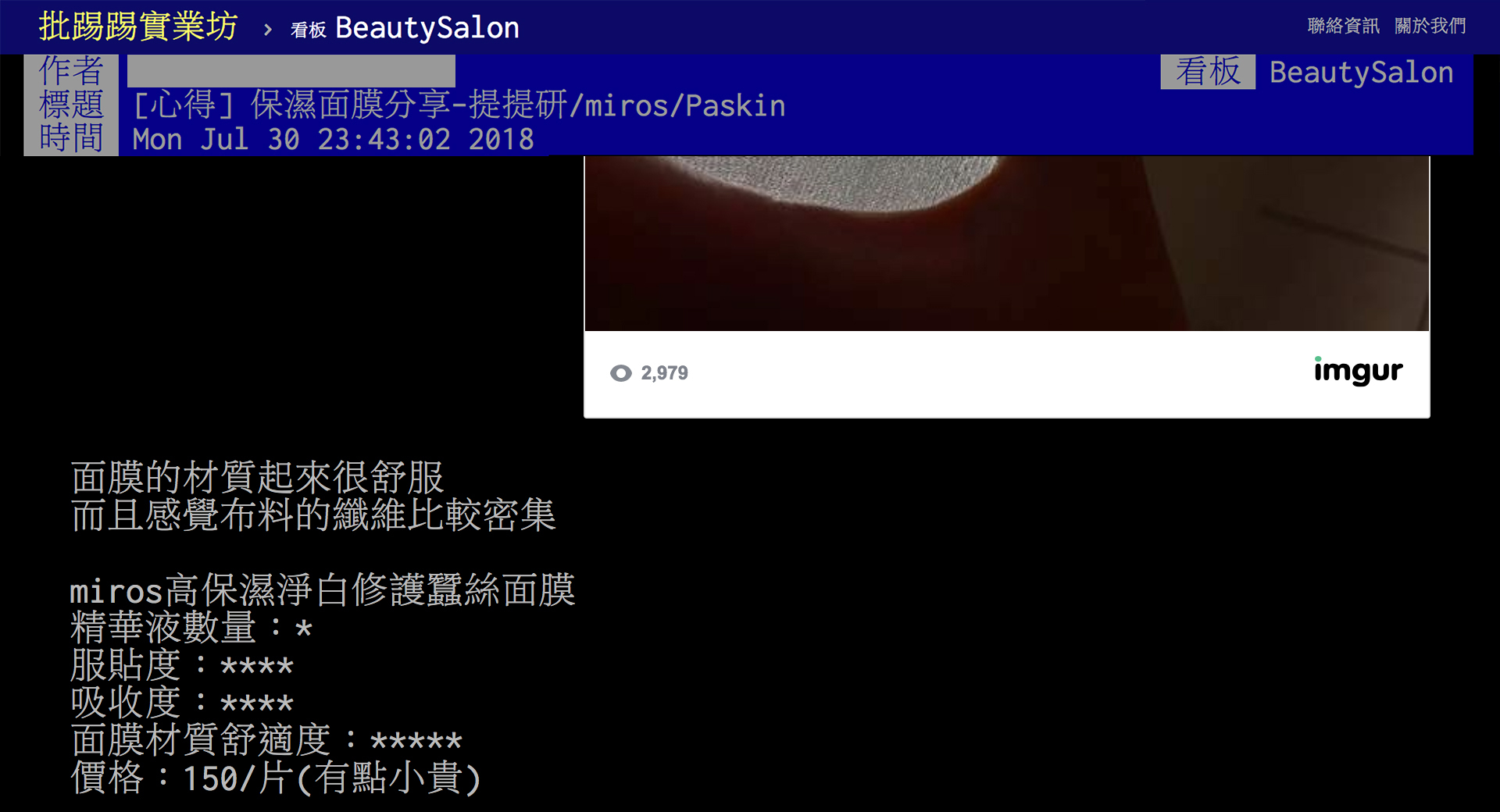Click the post timestamp Mon Jul 30
The width and height of the screenshot is (1500, 812).
click(x=333, y=140)
